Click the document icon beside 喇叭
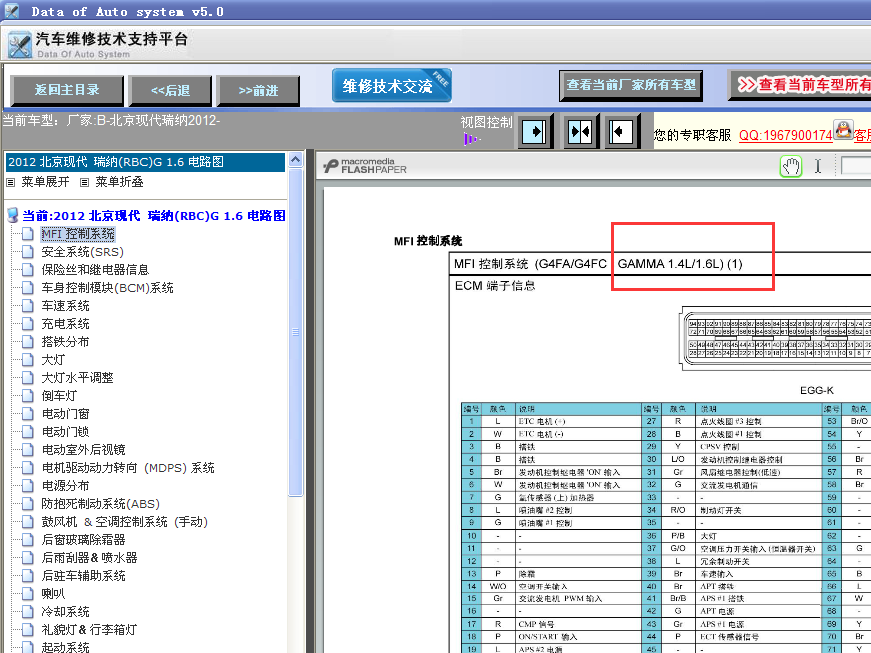This screenshot has height=653, width=871. (x=28, y=594)
